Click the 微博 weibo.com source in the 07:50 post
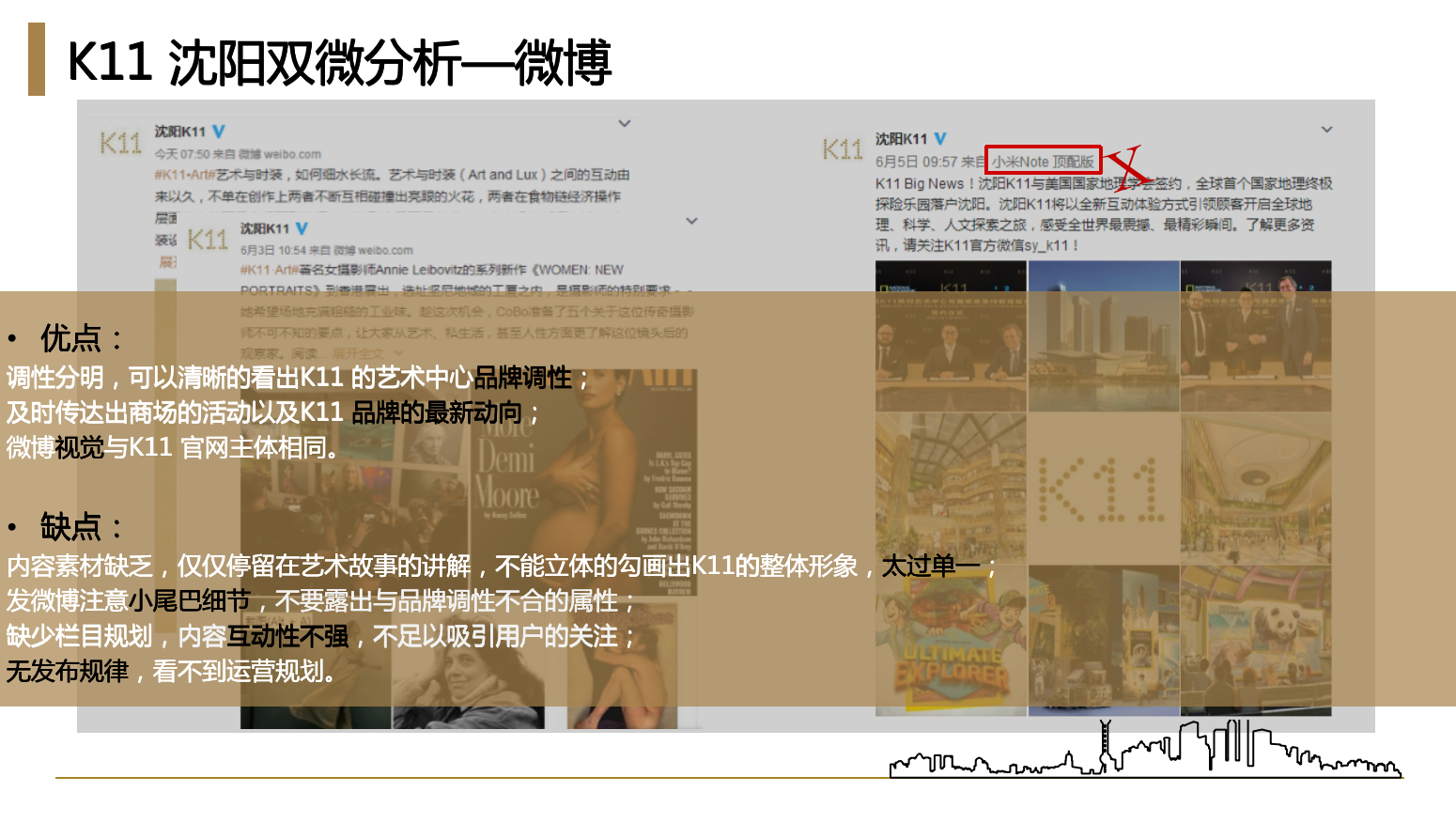This screenshot has width=1456, height=823. pos(279,154)
